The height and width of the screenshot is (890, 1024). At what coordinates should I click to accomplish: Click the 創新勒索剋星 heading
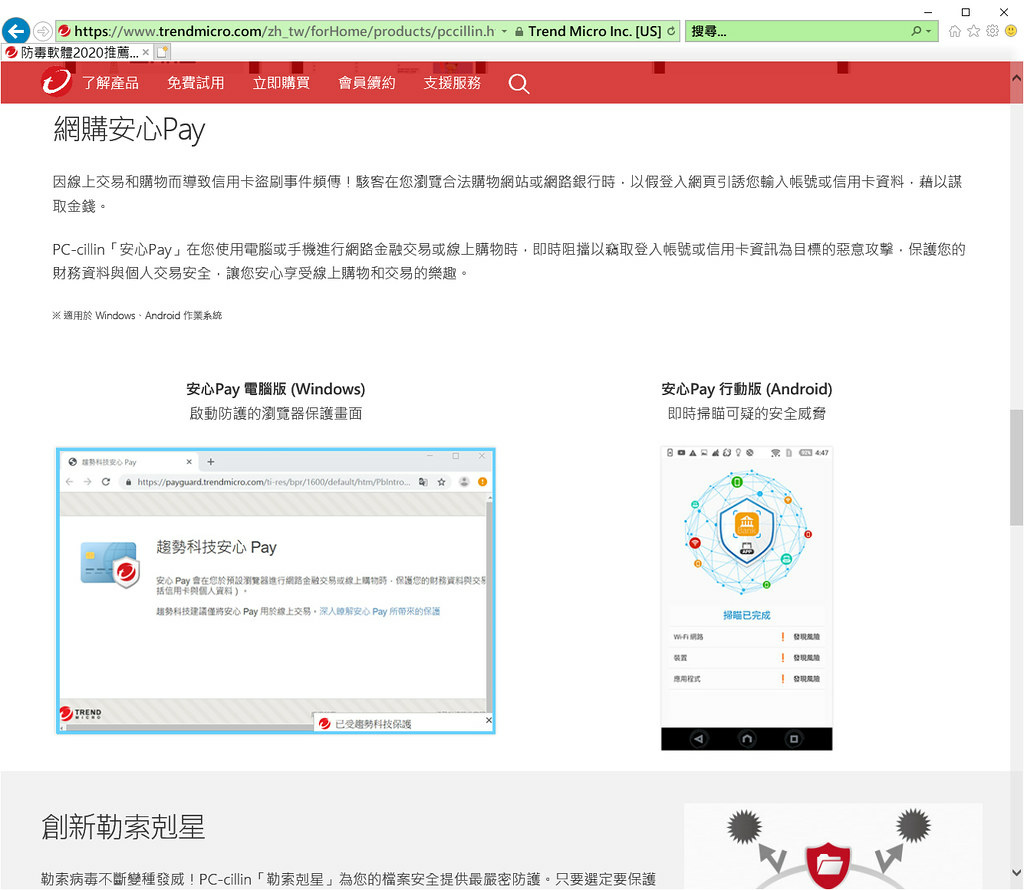pos(123,827)
